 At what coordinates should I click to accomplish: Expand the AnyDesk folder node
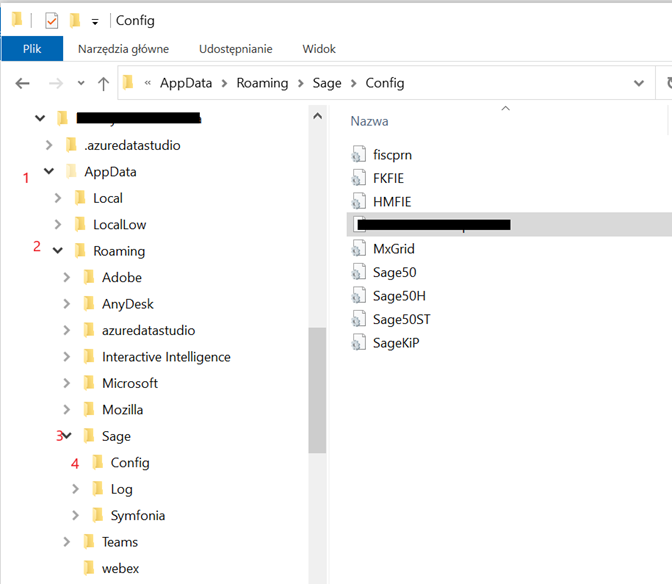click(66, 304)
